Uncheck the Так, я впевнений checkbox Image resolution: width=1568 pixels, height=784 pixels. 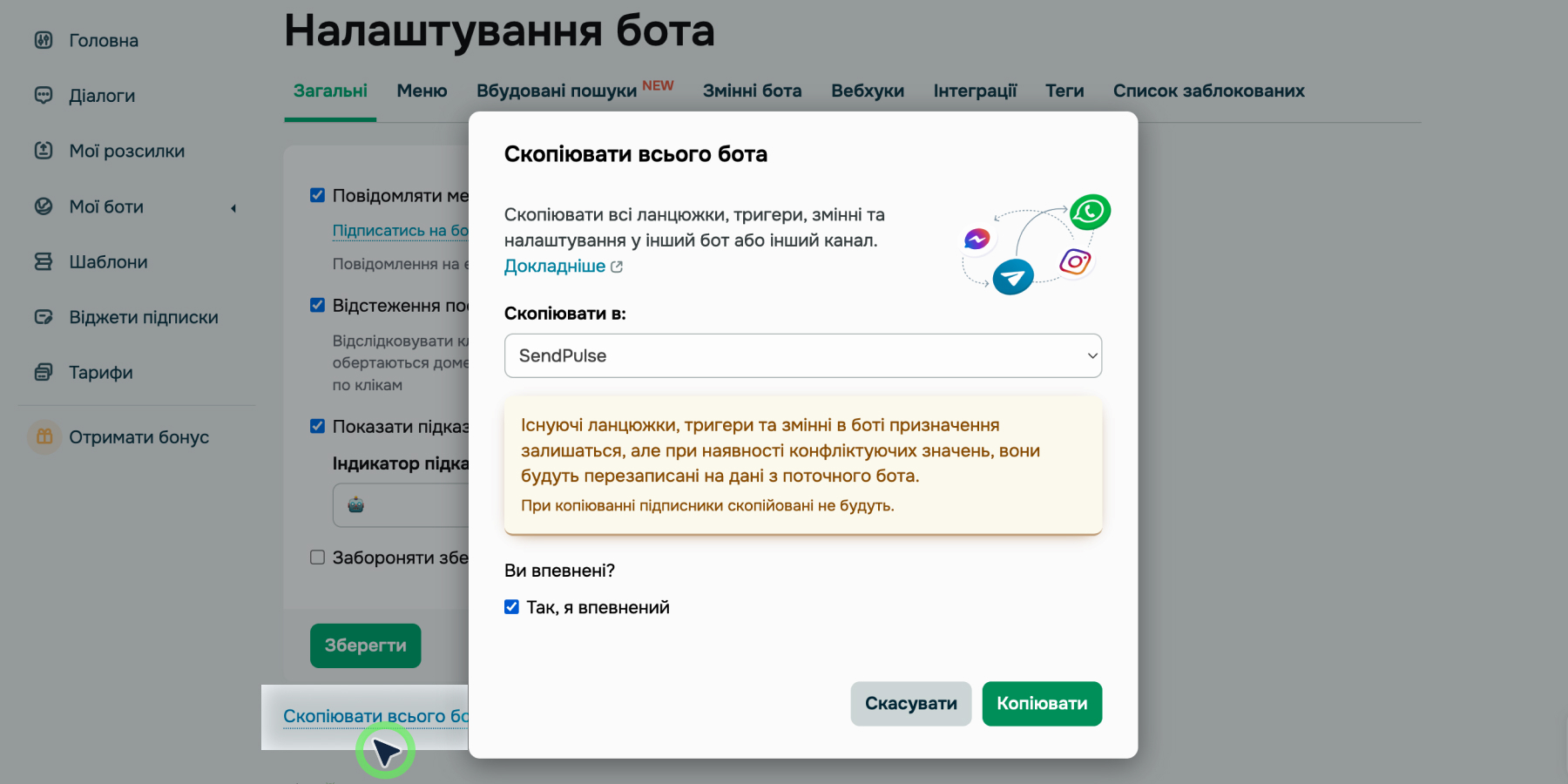coord(511,606)
